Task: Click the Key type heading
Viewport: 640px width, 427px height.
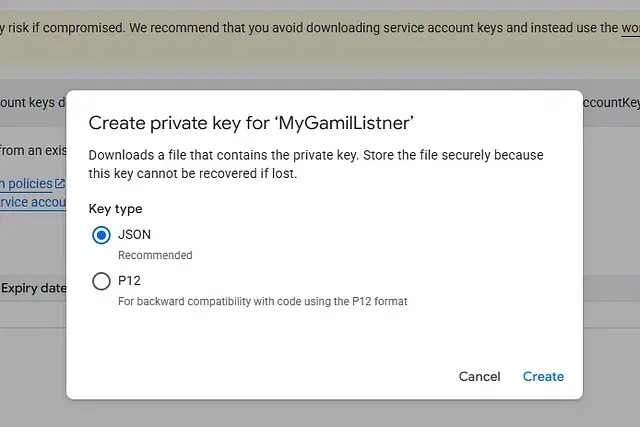Action: click(116, 209)
